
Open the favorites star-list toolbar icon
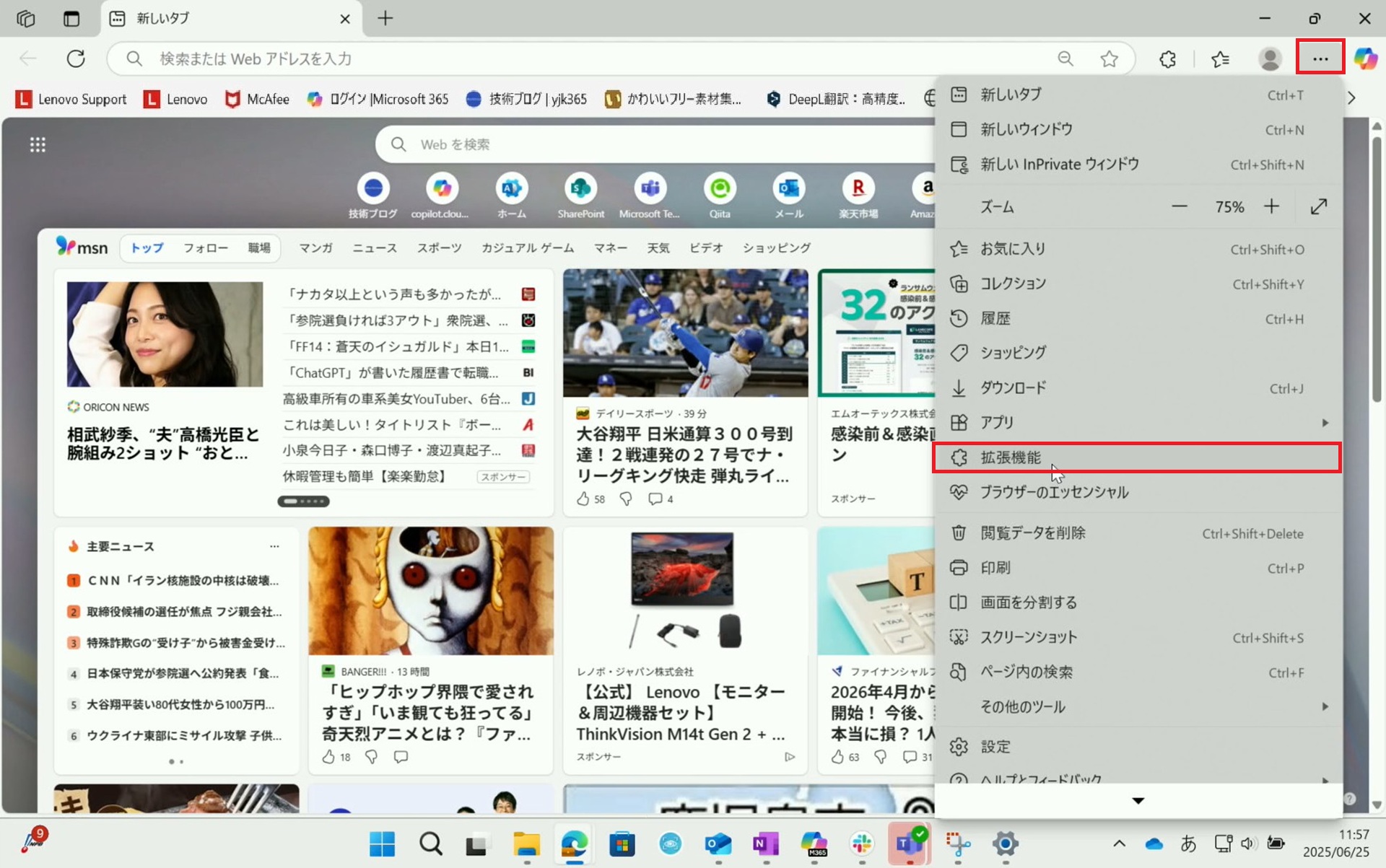point(1220,59)
